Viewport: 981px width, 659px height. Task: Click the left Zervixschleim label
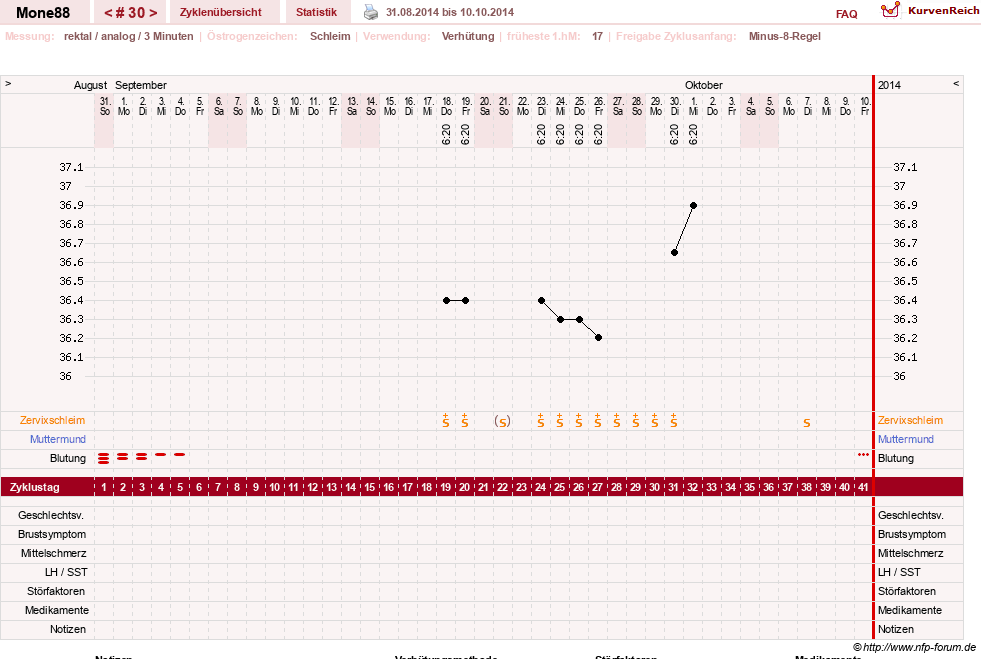click(52, 421)
